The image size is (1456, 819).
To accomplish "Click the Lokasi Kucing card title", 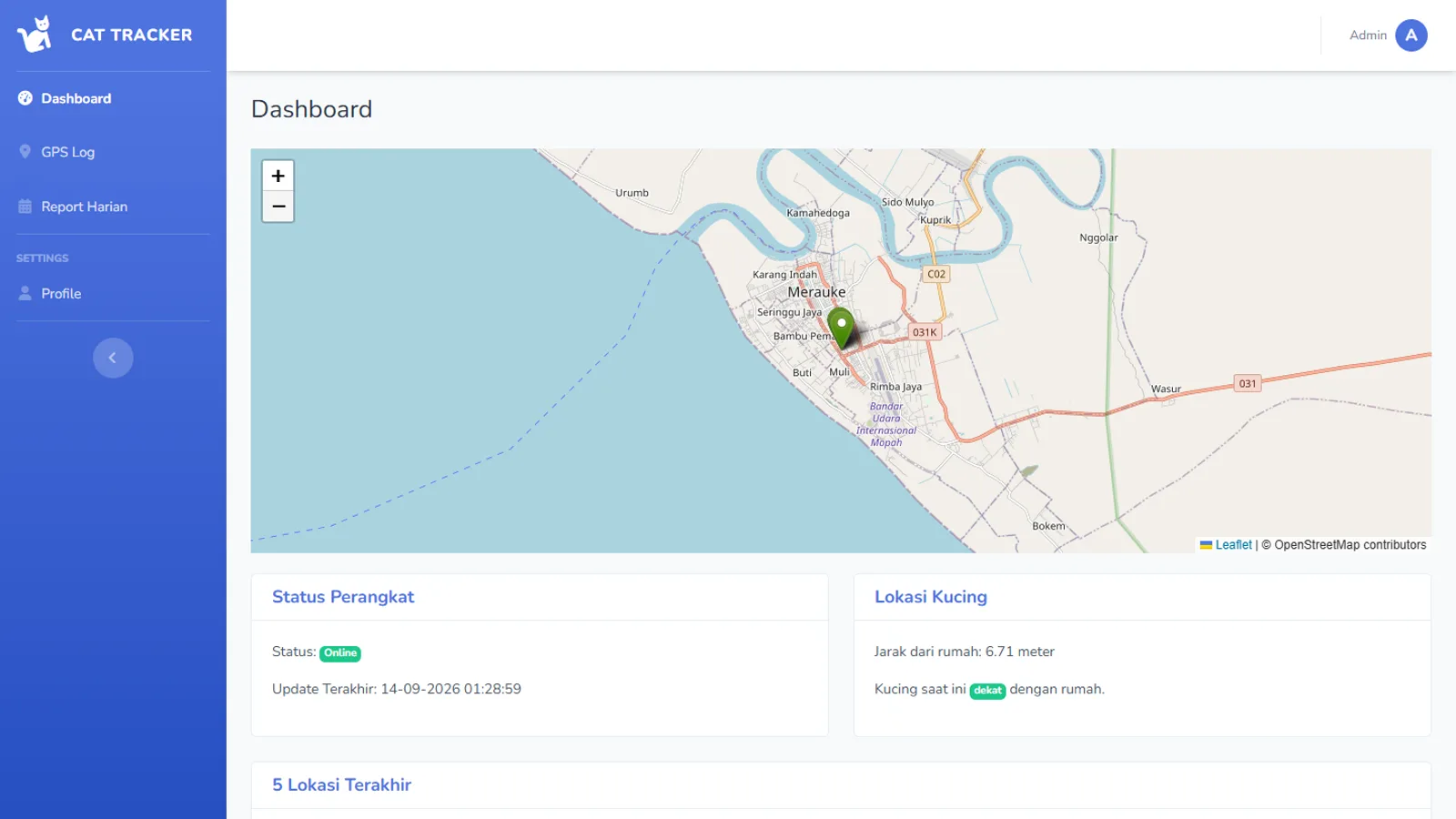I will click(x=931, y=597).
